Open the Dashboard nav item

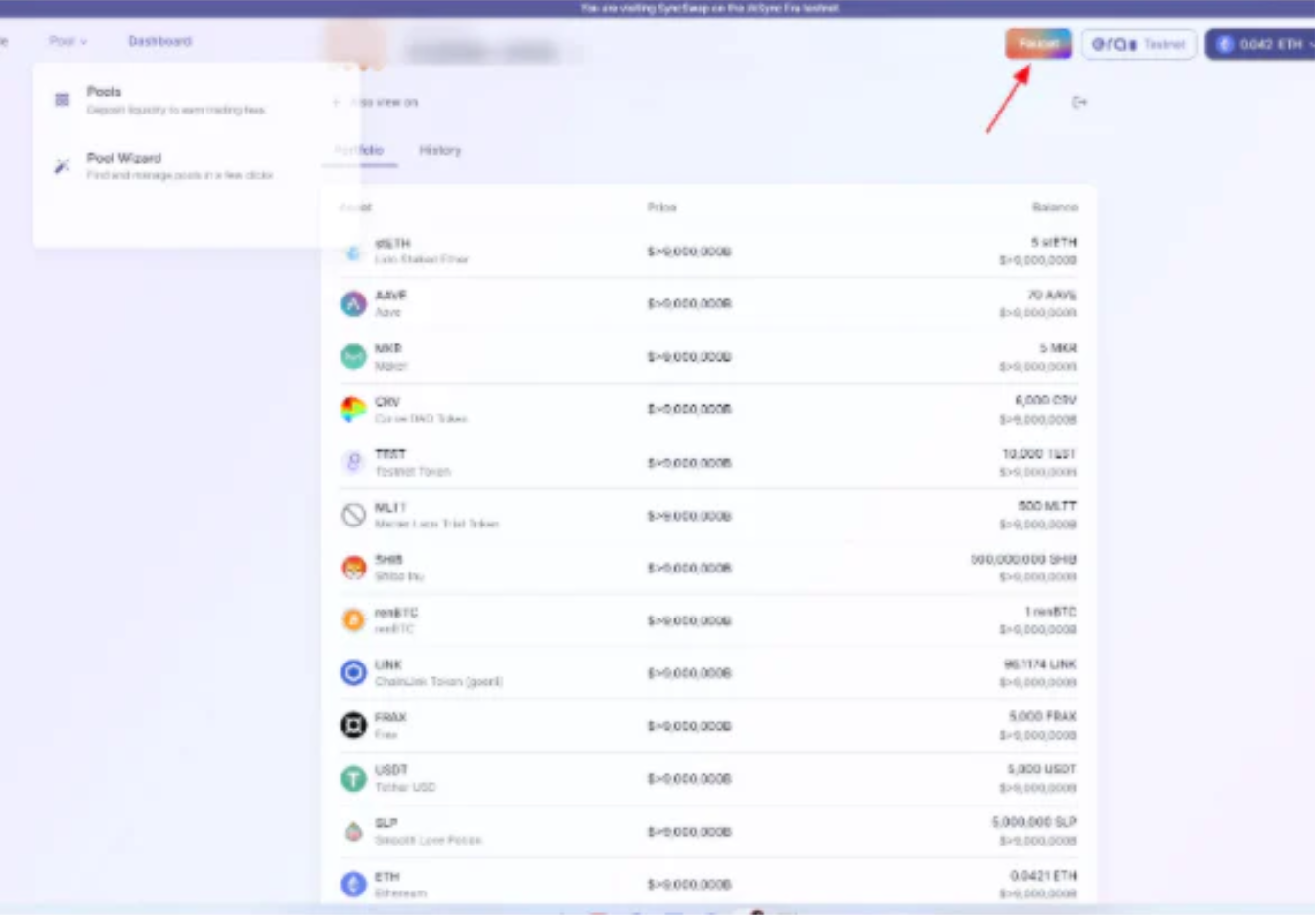[159, 41]
